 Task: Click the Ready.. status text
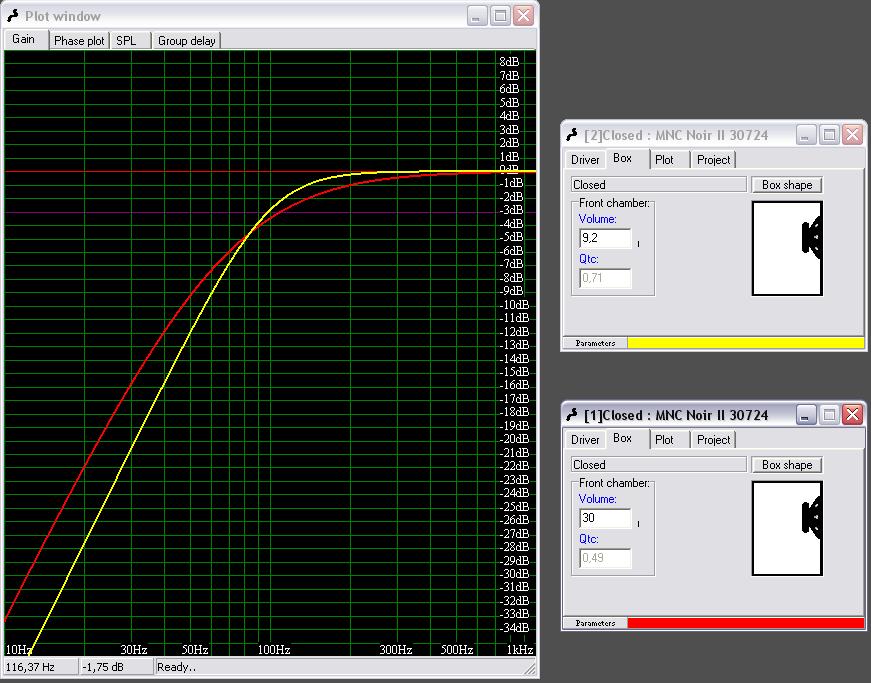point(177,667)
